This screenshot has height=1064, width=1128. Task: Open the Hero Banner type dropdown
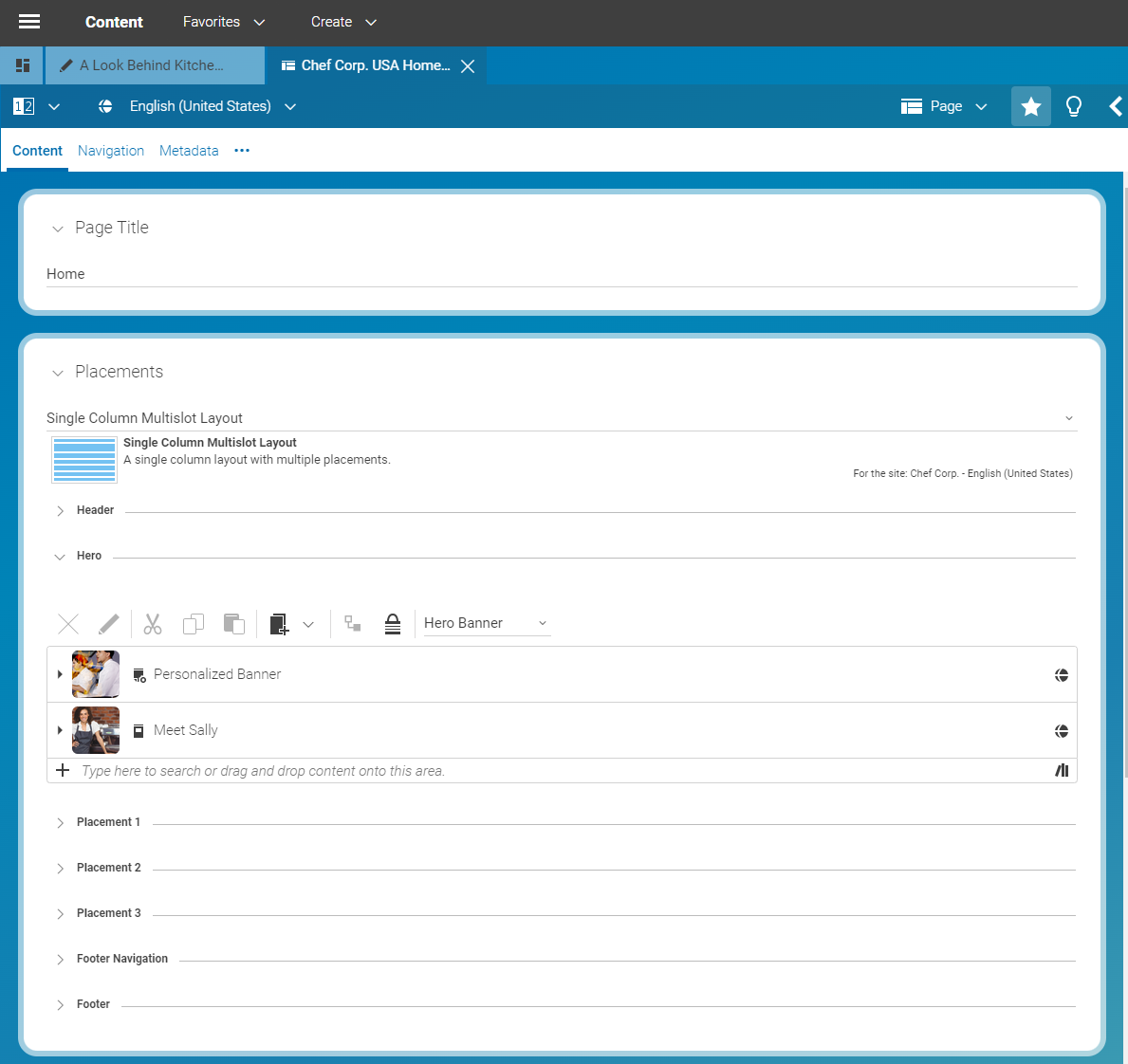pos(484,623)
